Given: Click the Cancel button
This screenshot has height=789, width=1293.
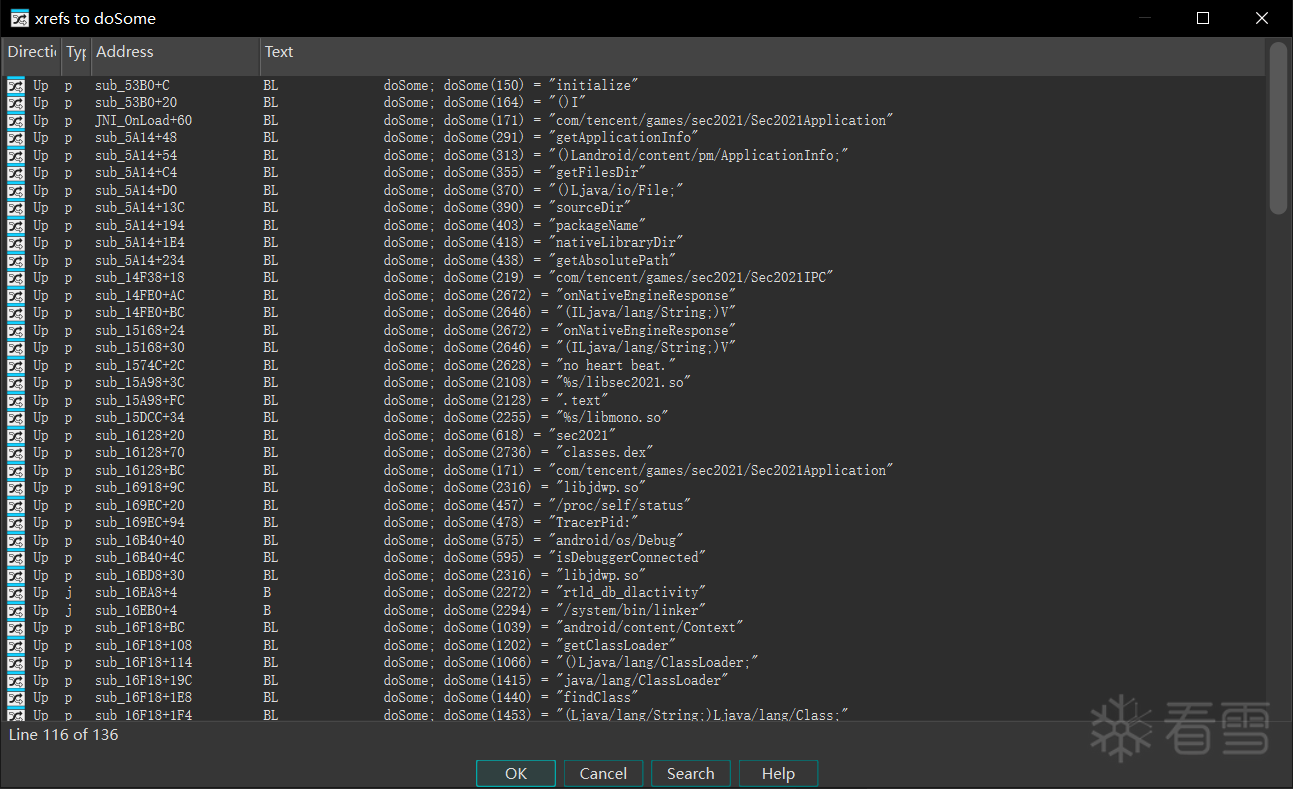Looking at the screenshot, I should coord(603,773).
